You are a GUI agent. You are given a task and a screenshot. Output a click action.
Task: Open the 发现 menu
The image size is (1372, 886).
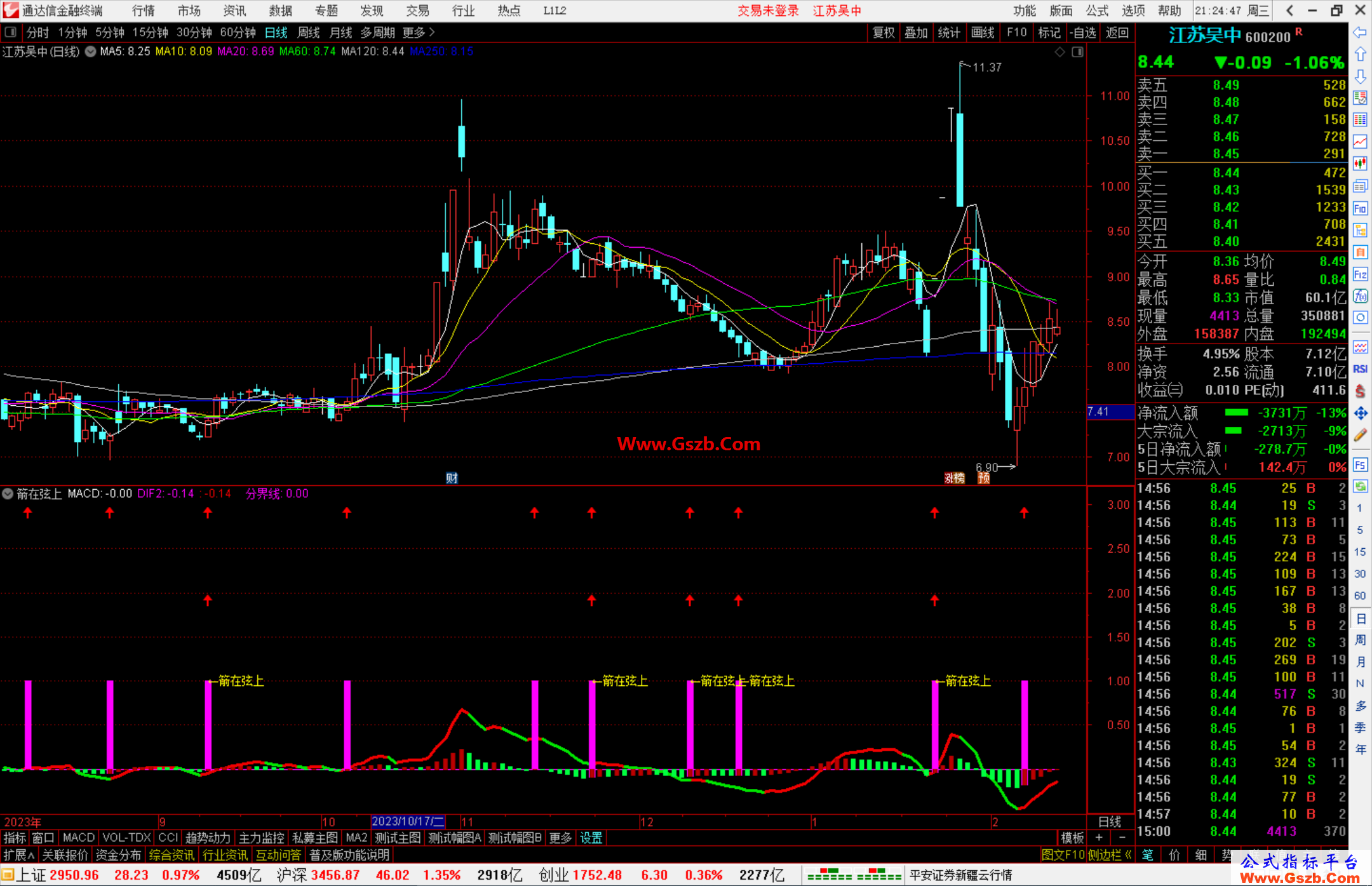click(372, 11)
